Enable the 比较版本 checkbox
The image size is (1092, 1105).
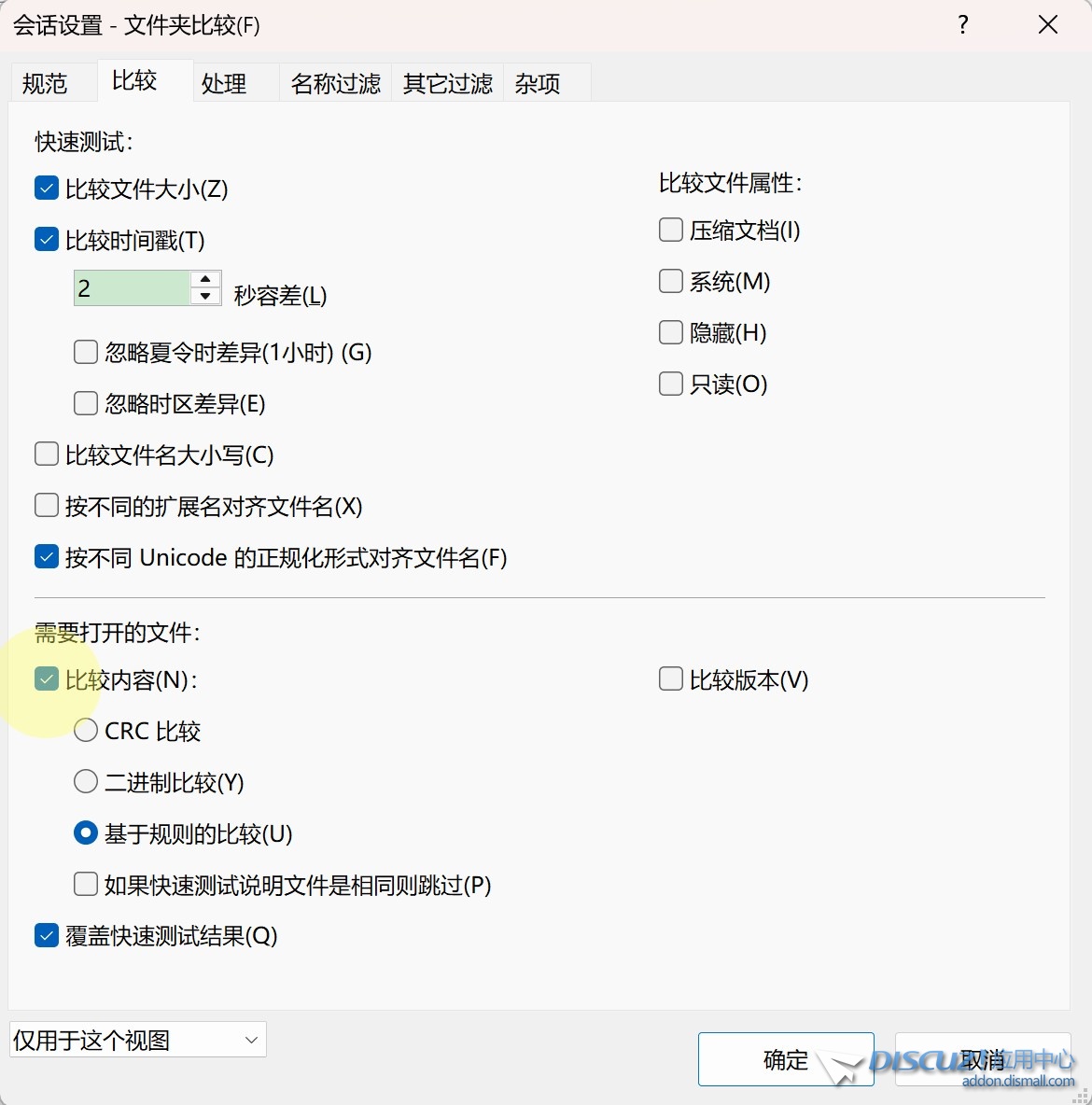(x=671, y=679)
